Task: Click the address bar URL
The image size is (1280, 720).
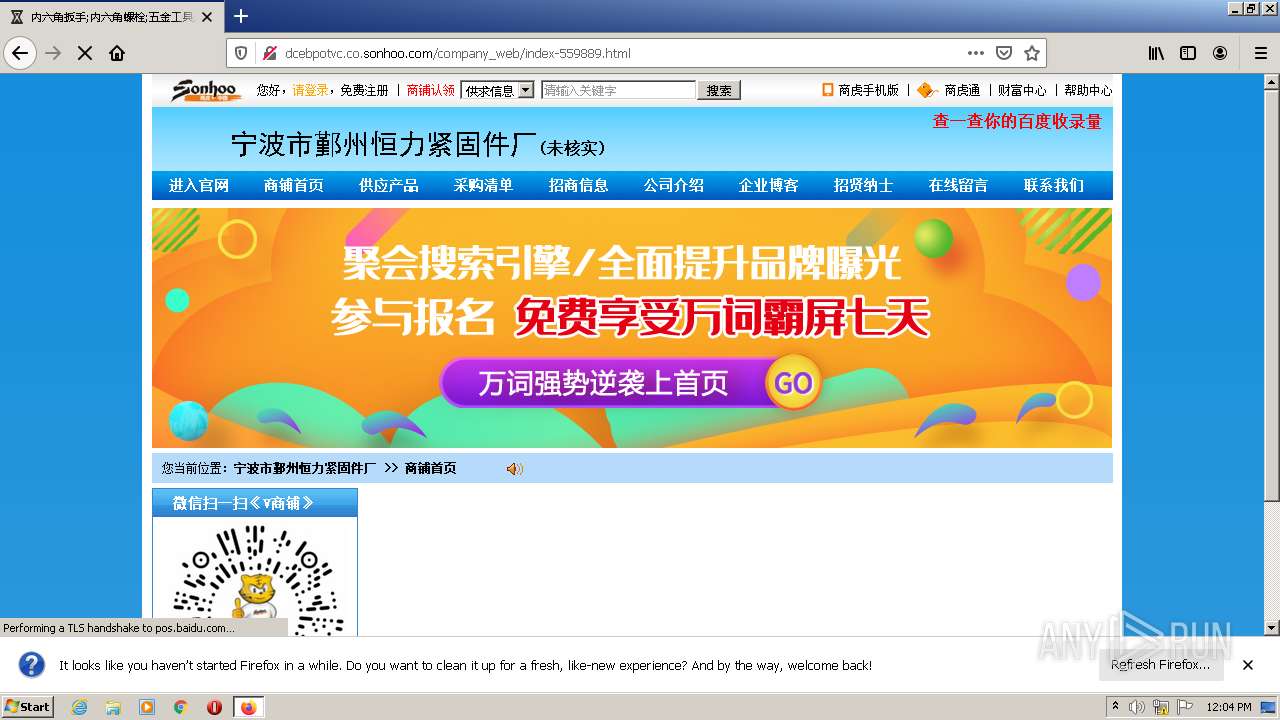Action: click(458, 53)
